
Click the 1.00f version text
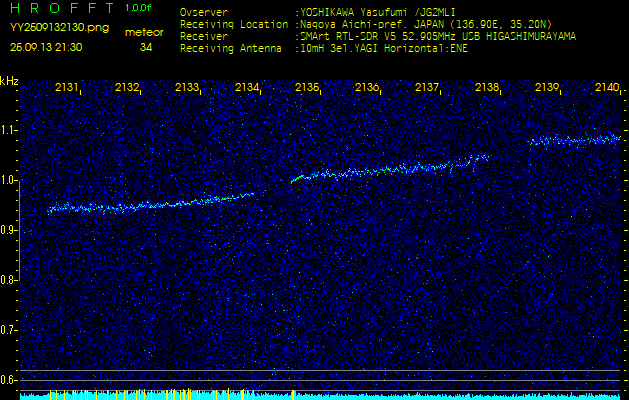[x=139, y=8]
